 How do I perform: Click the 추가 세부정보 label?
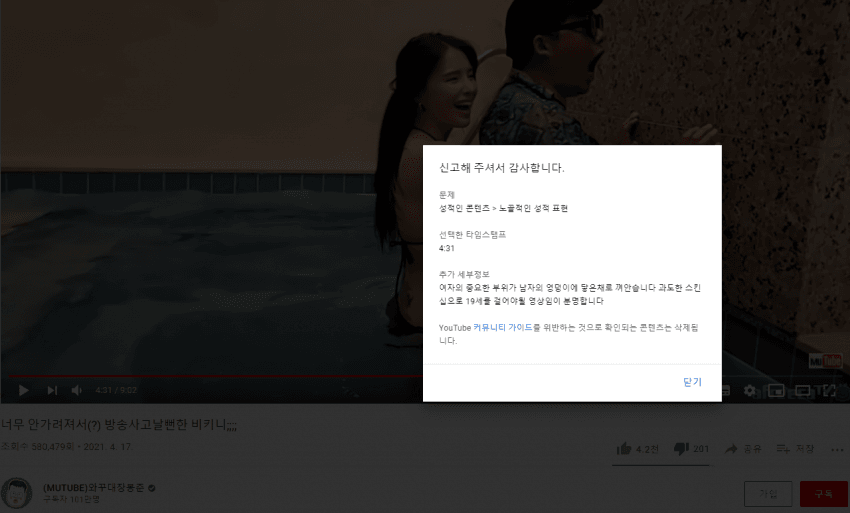click(464, 274)
